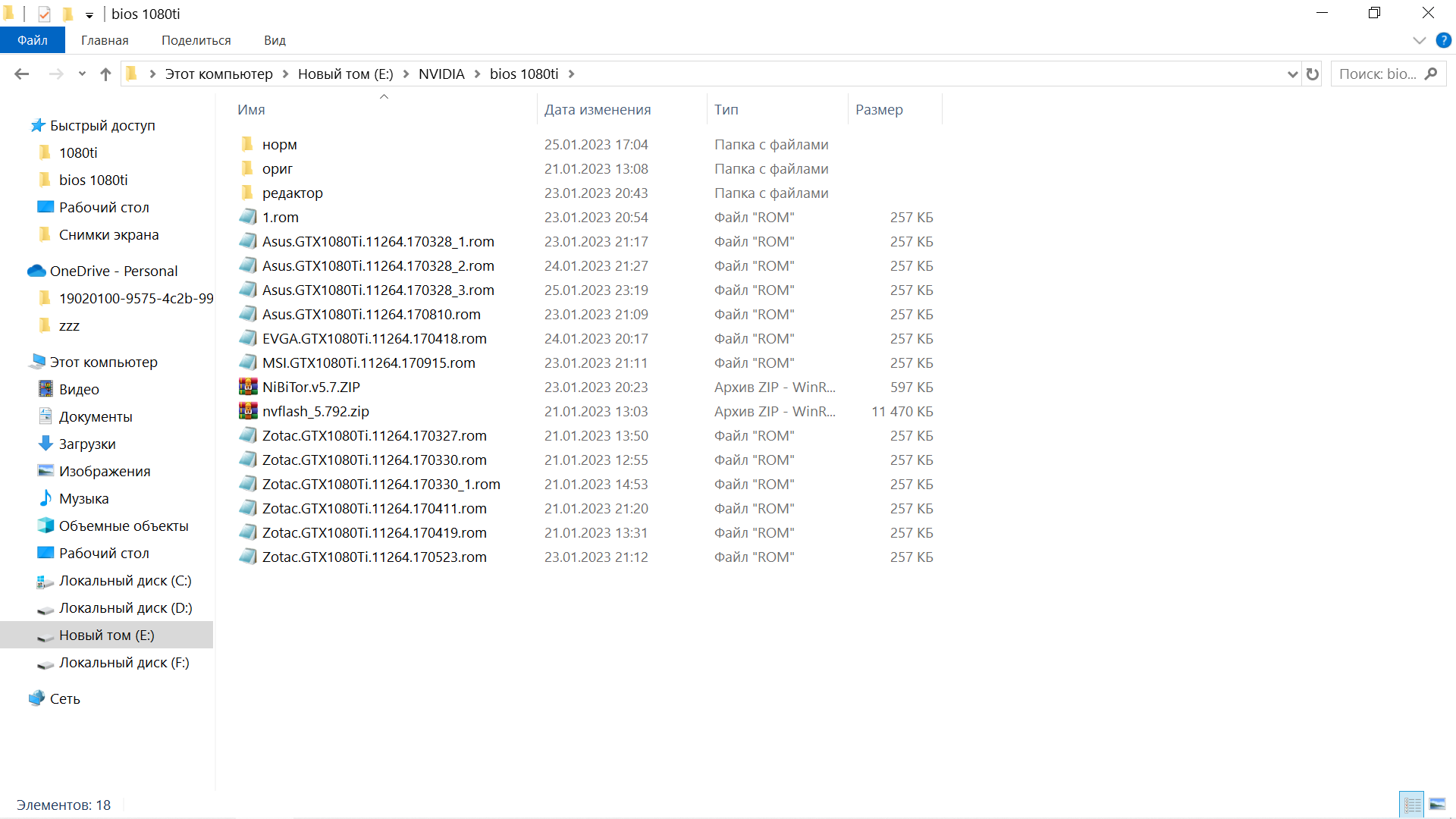Refresh the current folder view

click(x=1313, y=74)
